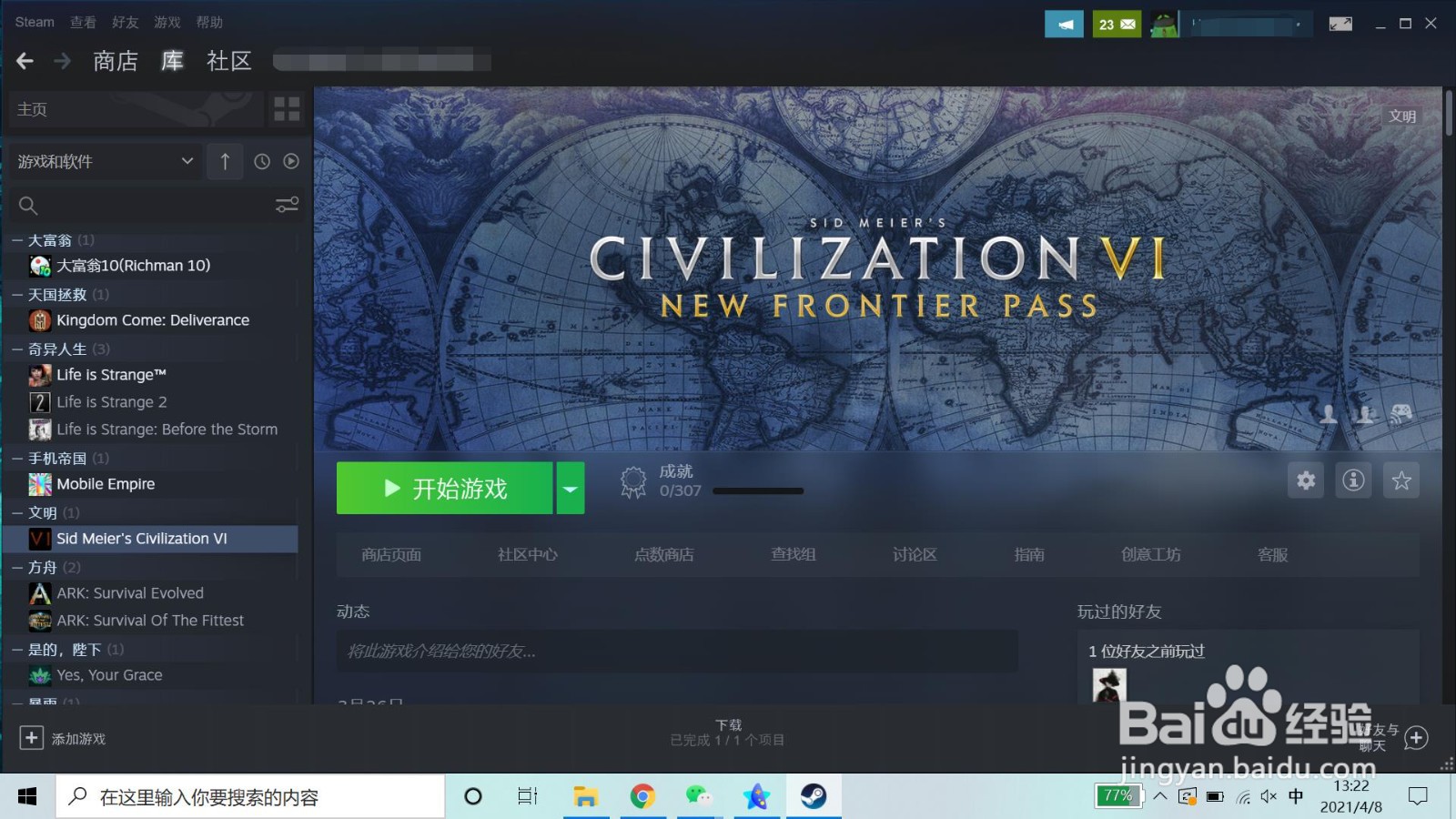The height and width of the screenshot is (819, 1456).
Task: Click the forward navigation arrow
Action: click(x=62, y=61)
